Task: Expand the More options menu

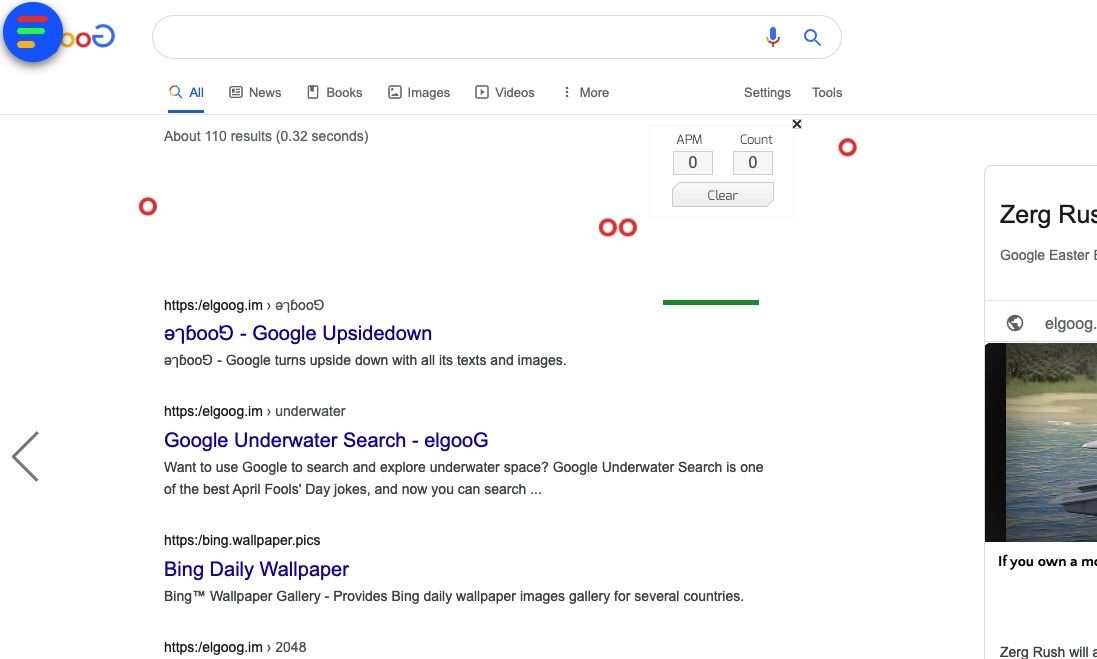Action: (586, 92)
